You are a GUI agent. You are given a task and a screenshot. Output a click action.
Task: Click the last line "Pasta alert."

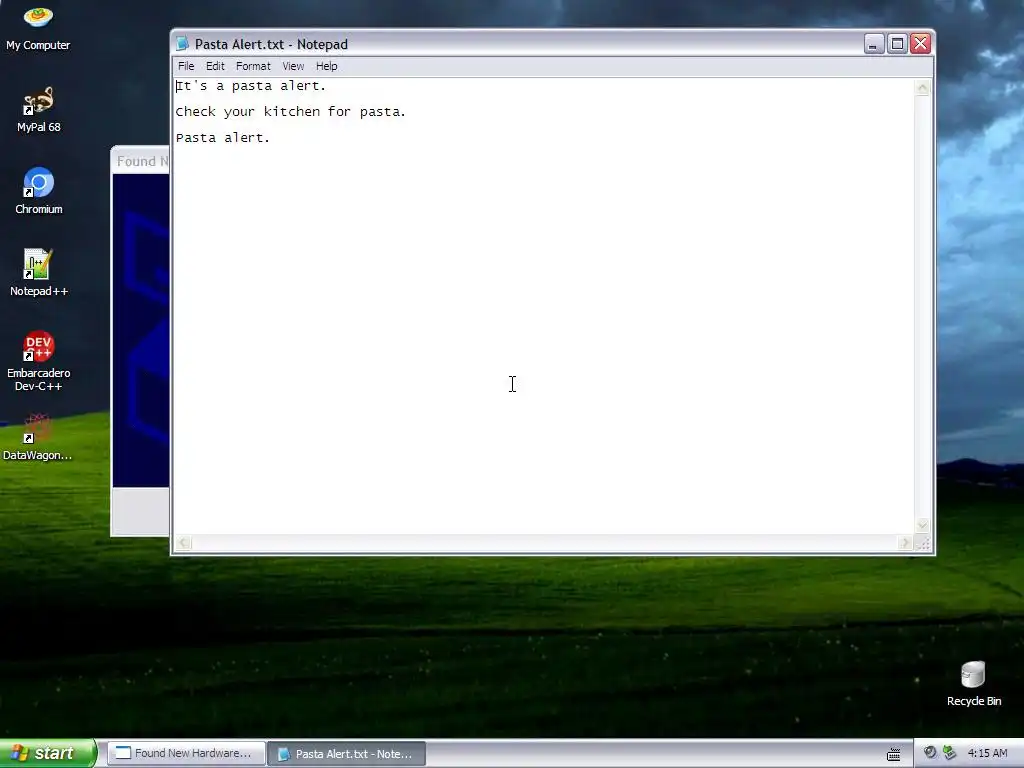223,138
